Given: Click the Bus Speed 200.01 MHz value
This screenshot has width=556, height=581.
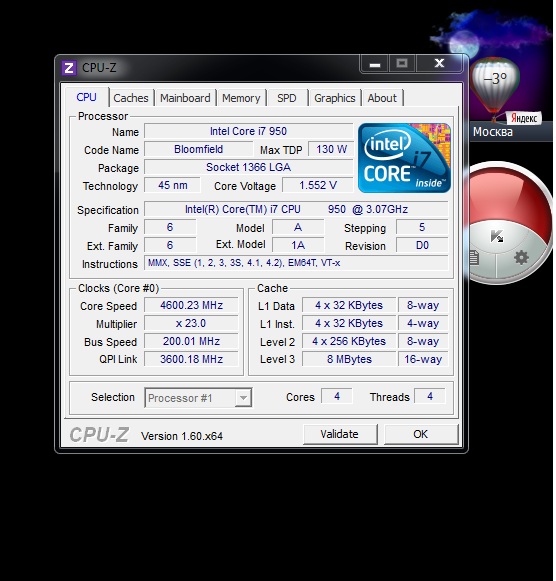Looking at the screenshot, I should 191,341.
